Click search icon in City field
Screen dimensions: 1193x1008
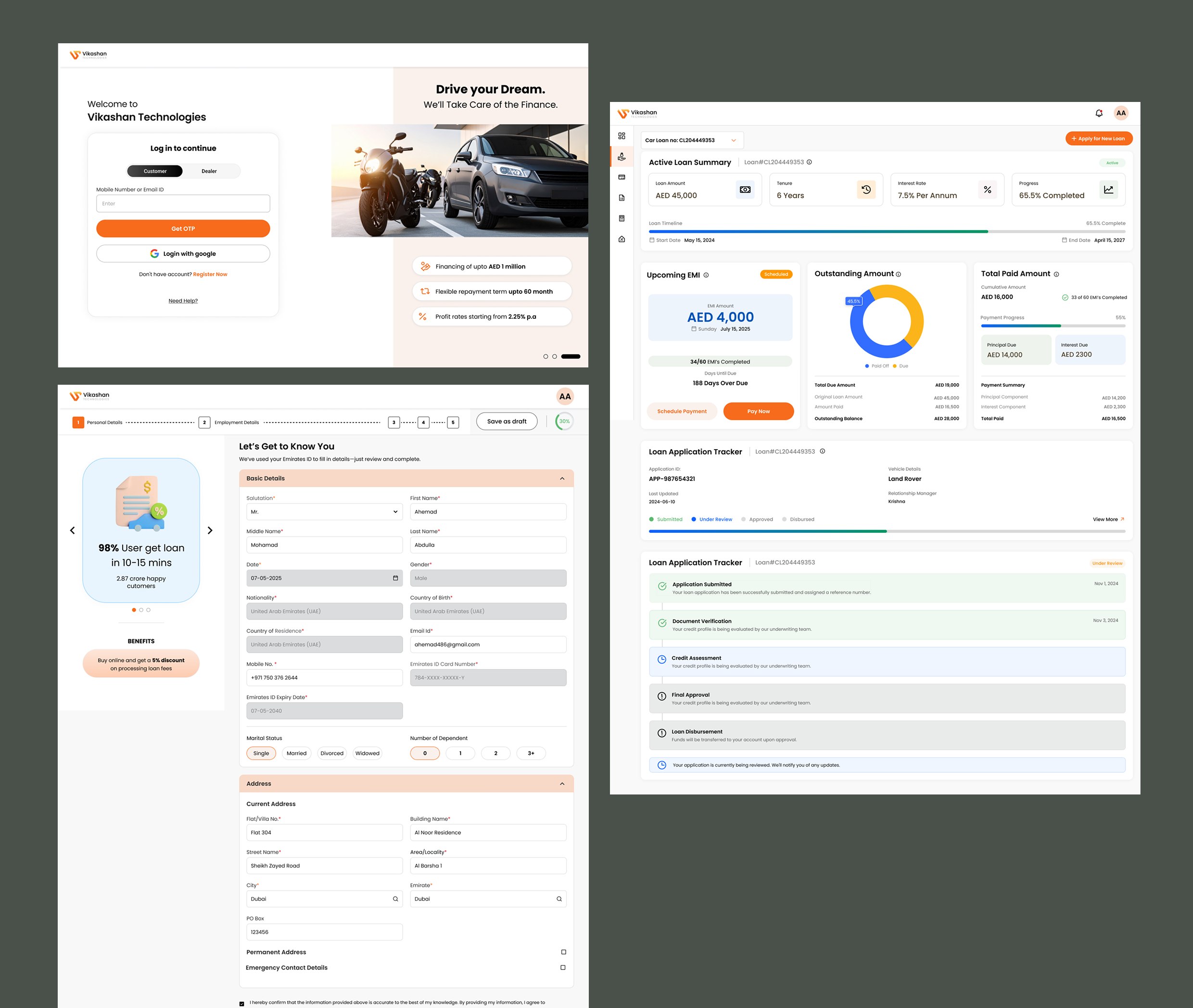tap(395, 899)
